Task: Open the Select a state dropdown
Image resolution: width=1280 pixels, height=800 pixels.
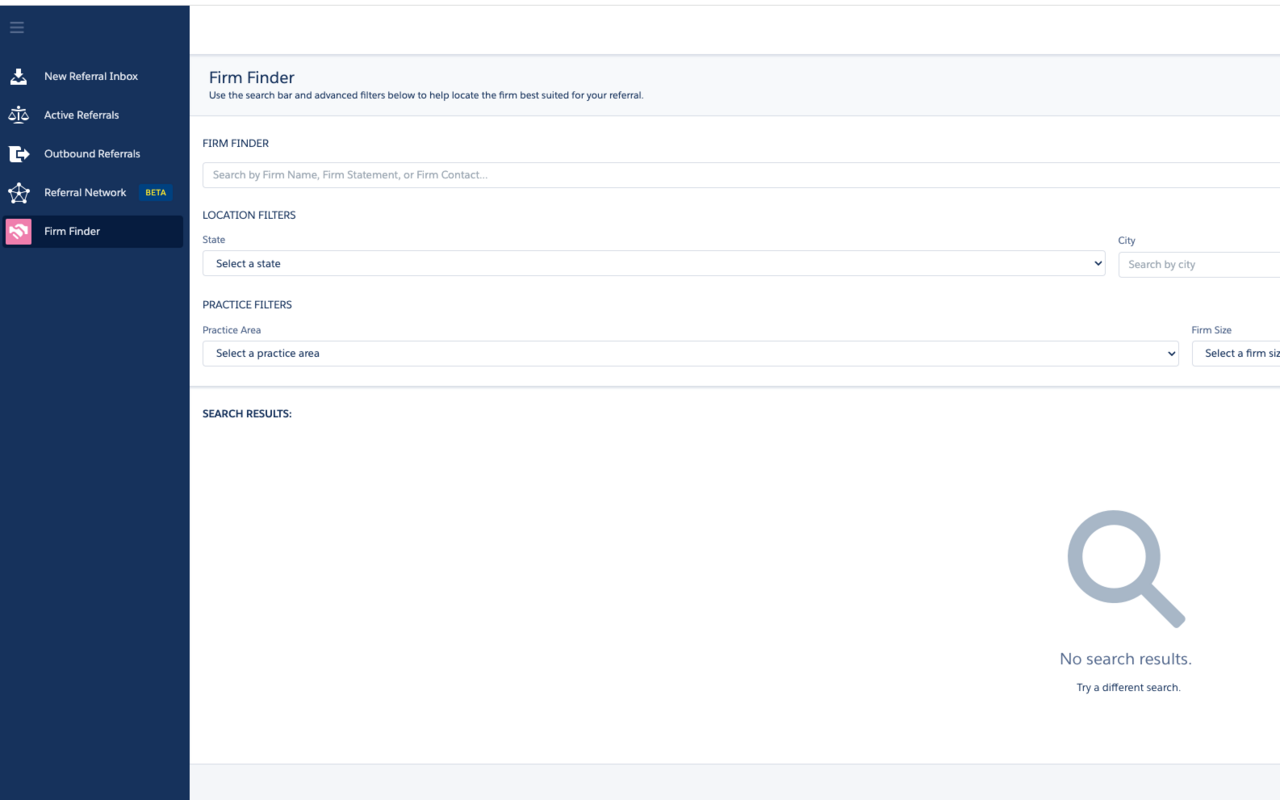Action: tap(654, 263)
